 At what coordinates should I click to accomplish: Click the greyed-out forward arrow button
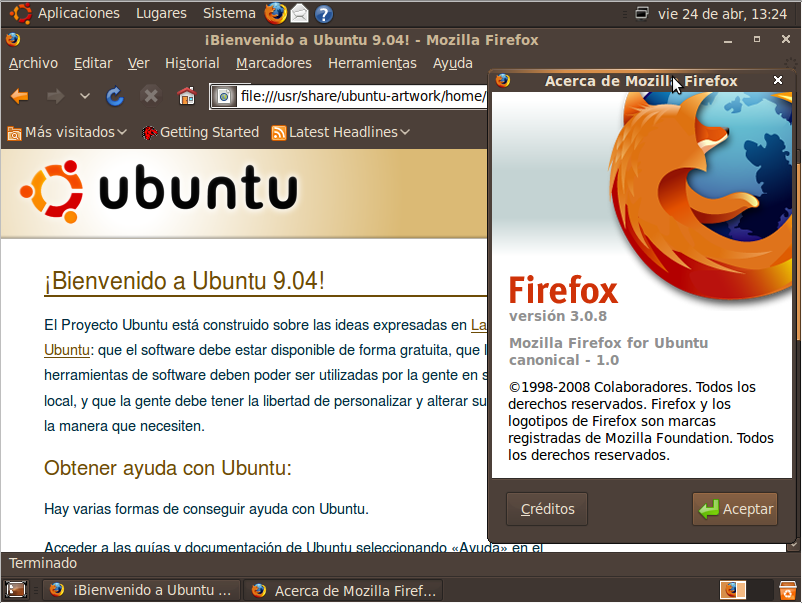(x=55, y=96)
